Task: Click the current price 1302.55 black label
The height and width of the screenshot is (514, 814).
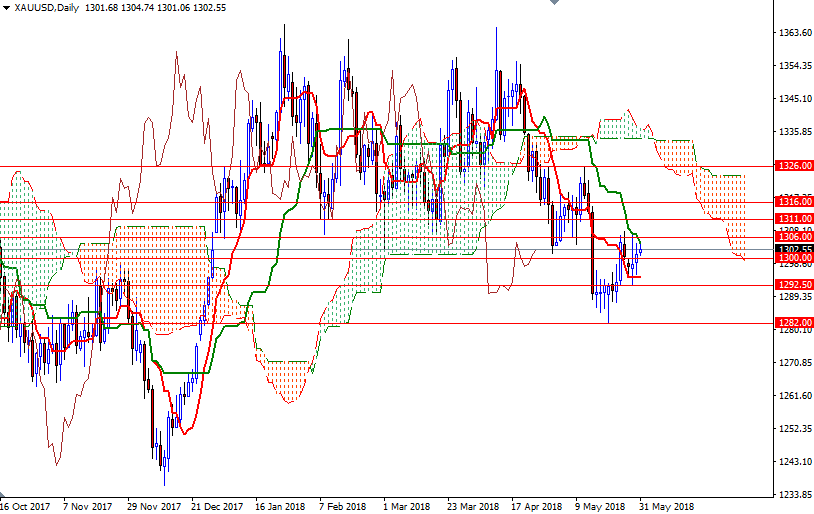Action: coord(793,248)
